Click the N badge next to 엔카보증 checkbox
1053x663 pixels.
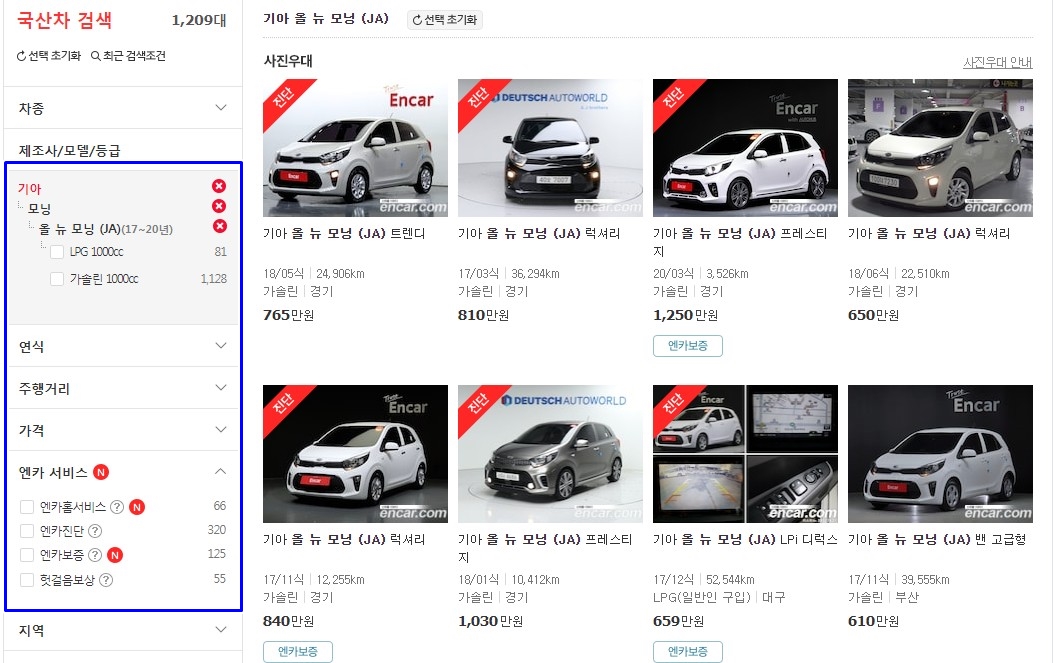point(115,555)
